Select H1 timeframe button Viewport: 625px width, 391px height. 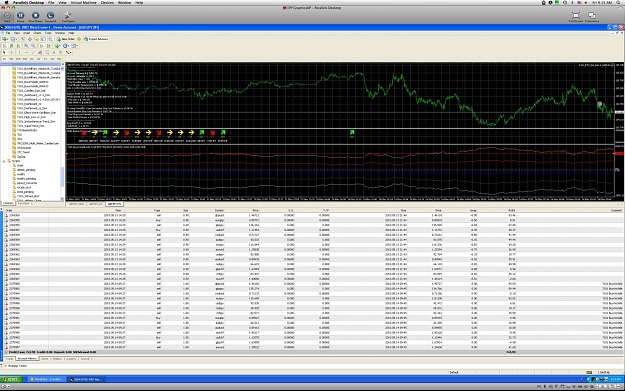[31, 59]
